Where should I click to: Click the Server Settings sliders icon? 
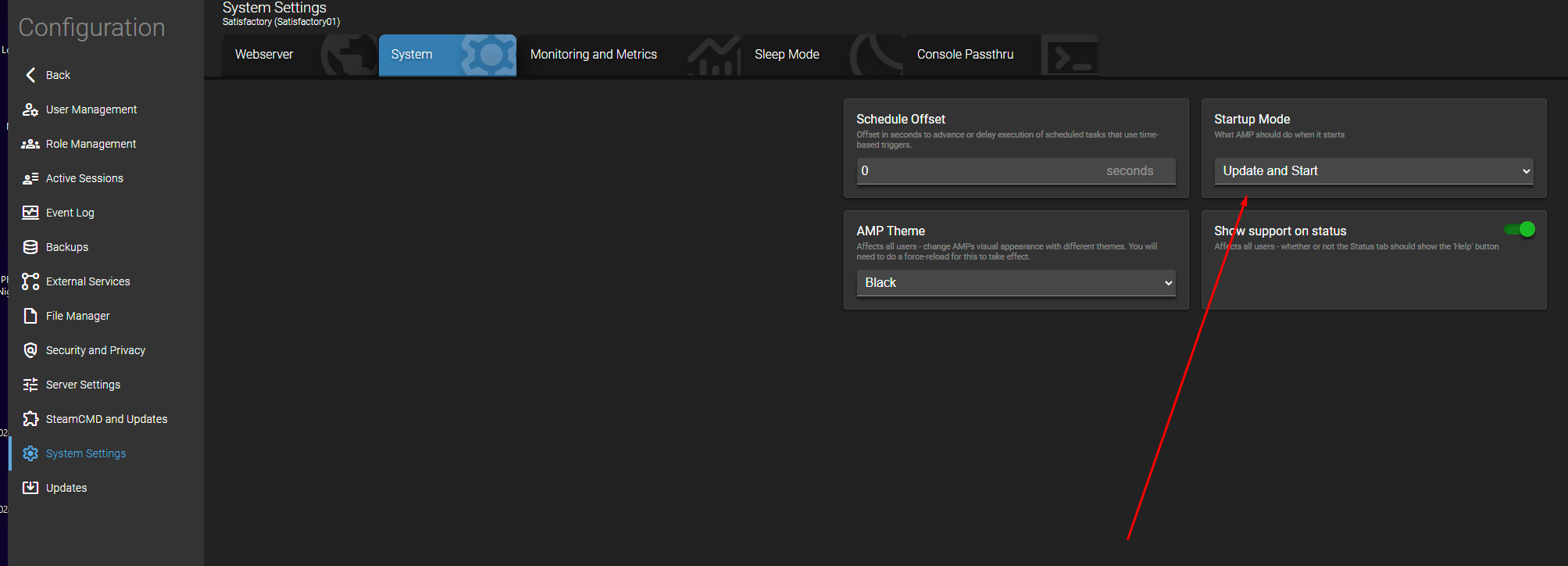point(30,385)
